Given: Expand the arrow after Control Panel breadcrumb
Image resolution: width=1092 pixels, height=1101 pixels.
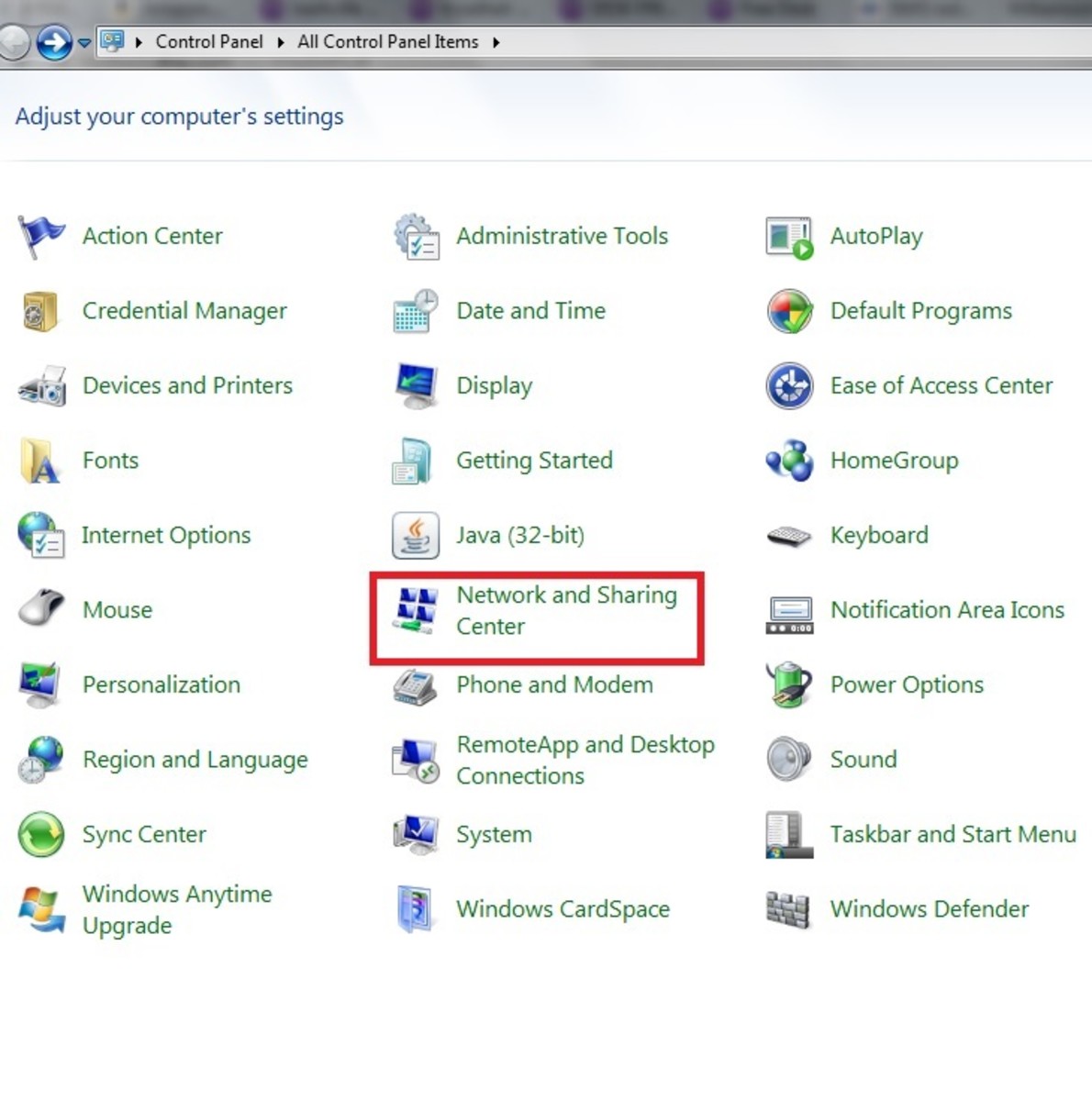Looking at the screenshot, I should pyautogui.click(x=281, y=42).
